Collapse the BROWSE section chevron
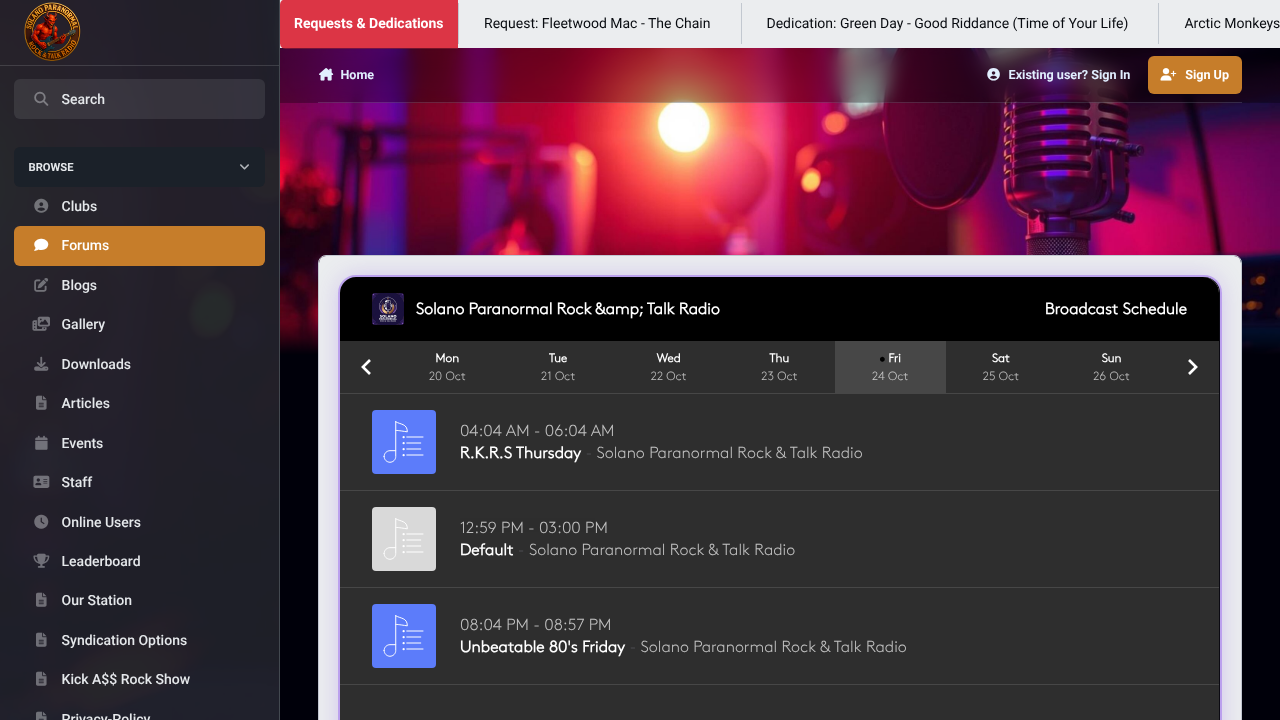 click(244, 167)
